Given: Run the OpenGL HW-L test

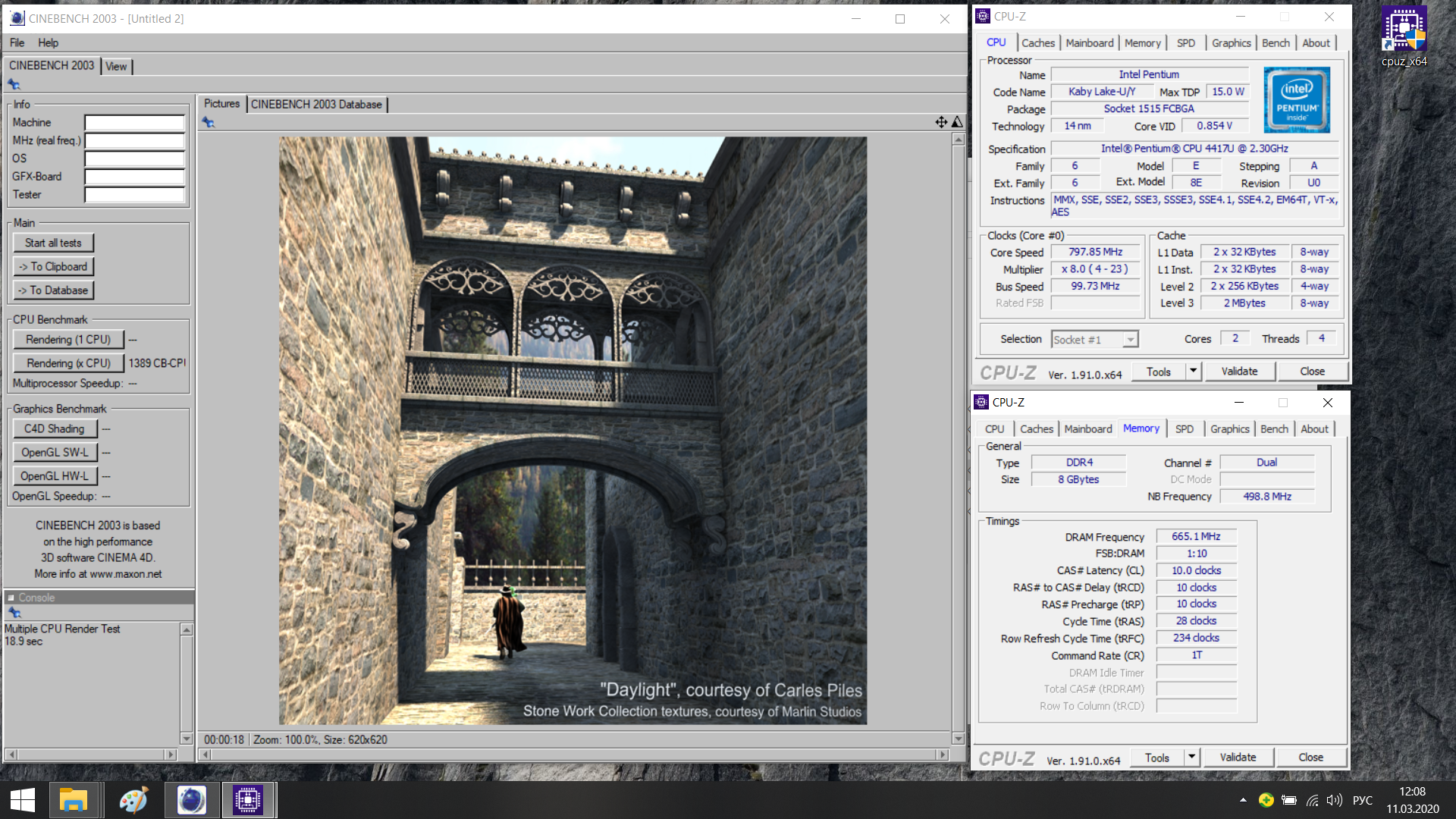Looking at the screenshot, I should (x=55, y=475).
